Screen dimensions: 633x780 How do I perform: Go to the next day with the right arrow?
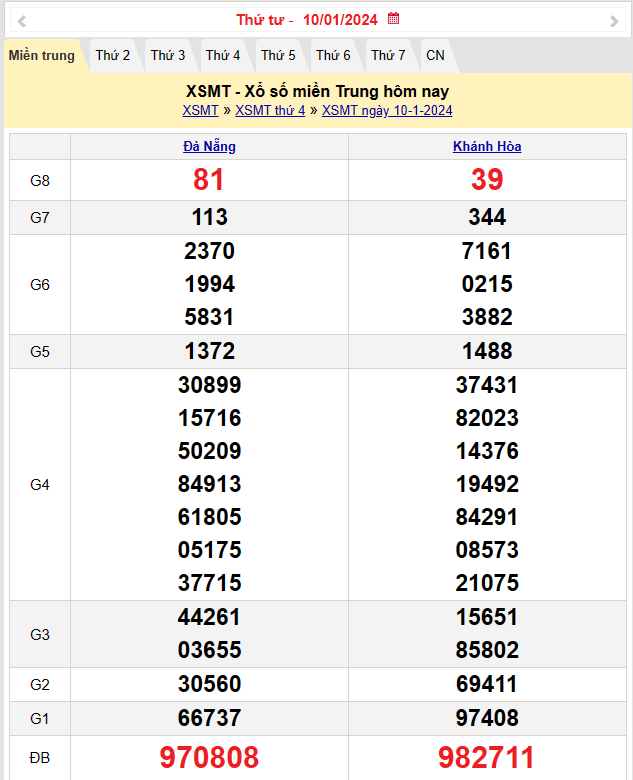click(614, 21)
